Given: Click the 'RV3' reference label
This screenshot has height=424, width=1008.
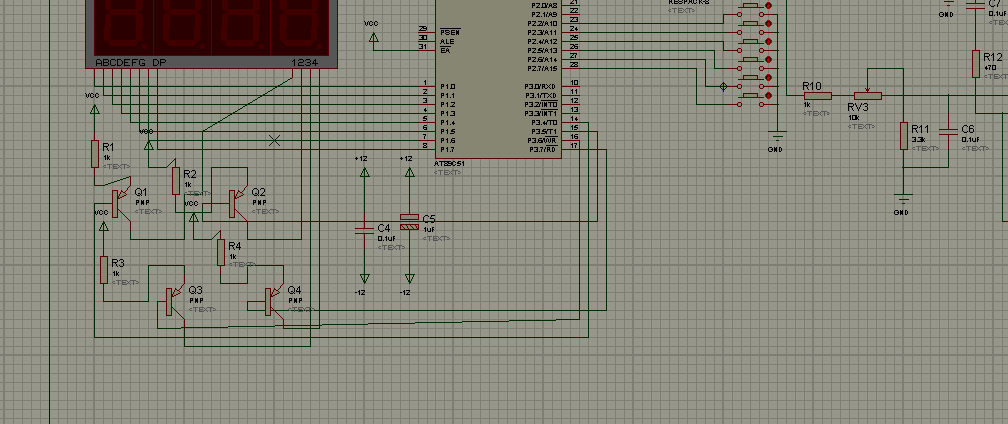Looking at the screenshot, I should tap(858, 107).
